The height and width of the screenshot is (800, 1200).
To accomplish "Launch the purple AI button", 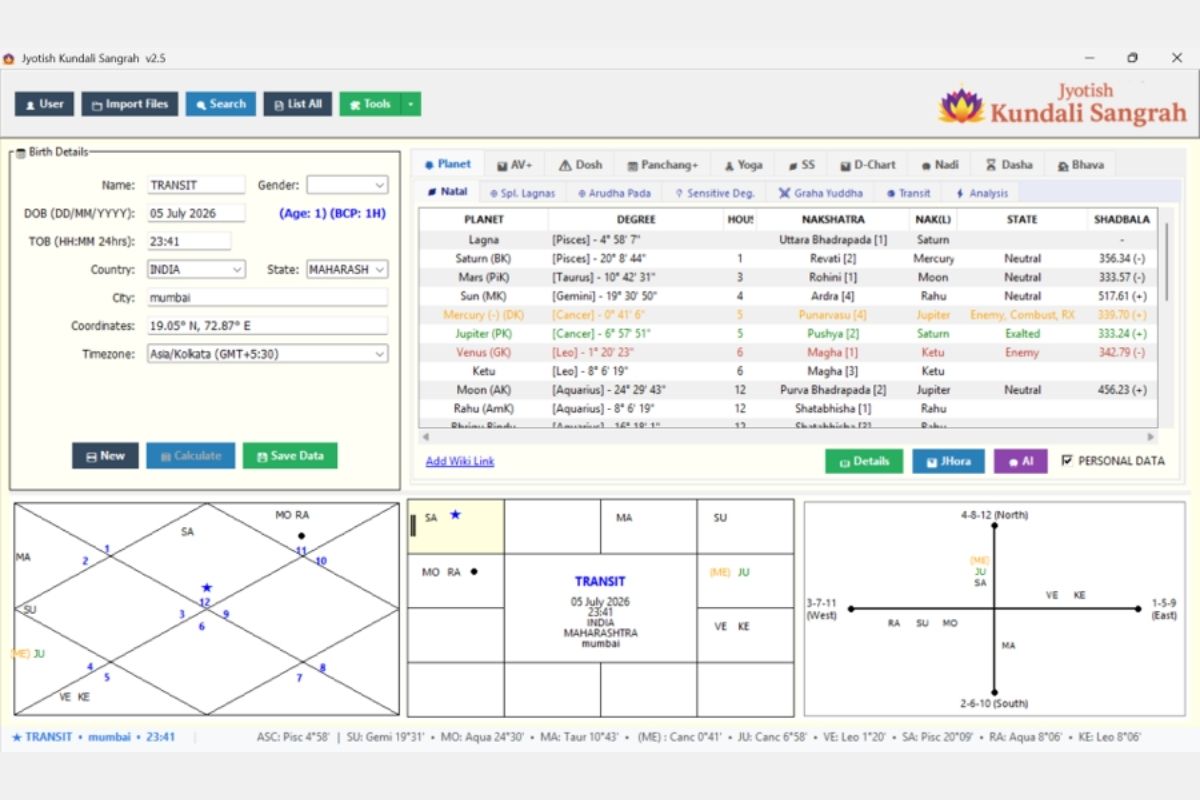I will tap(1020, 461).
